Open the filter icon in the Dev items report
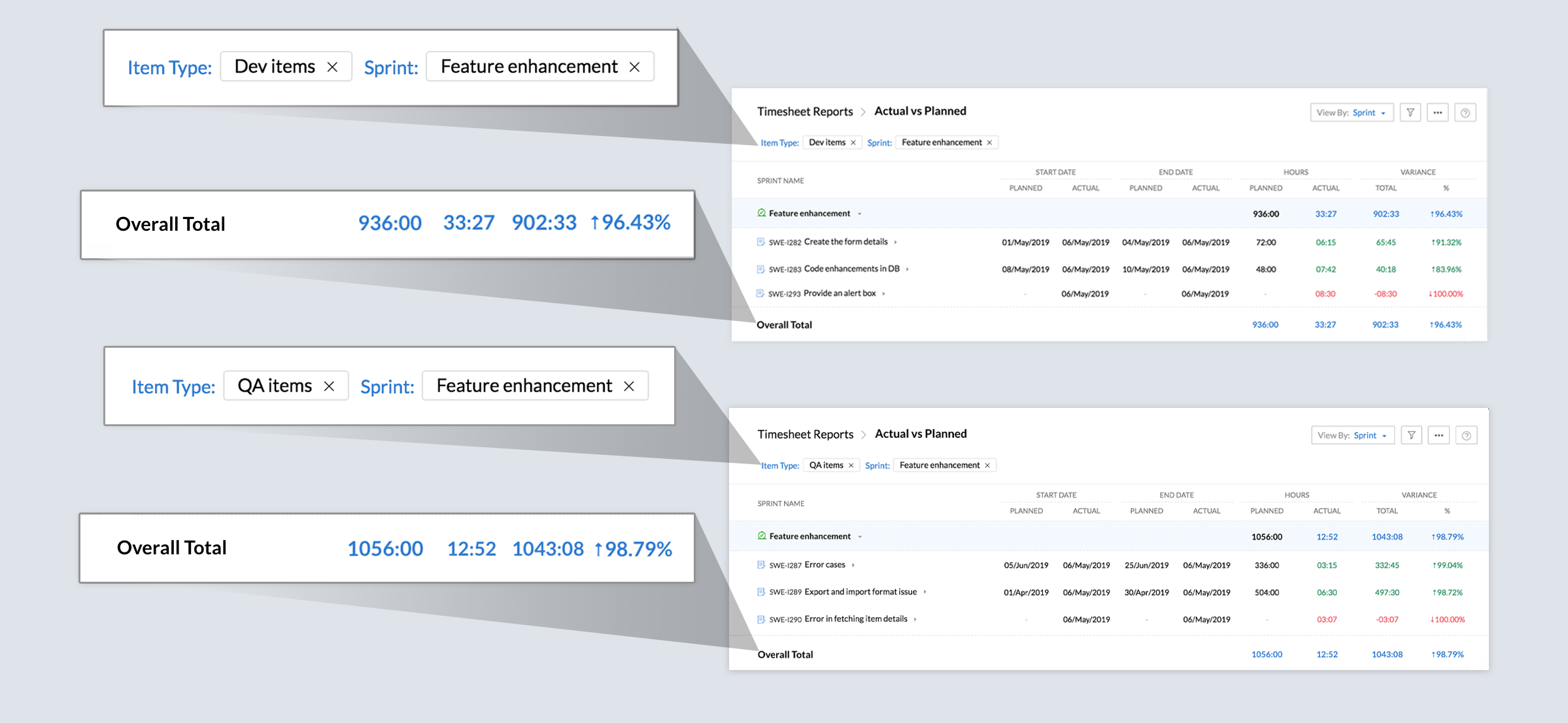This screenshot has height=723, width=1568. [1410, 112]
